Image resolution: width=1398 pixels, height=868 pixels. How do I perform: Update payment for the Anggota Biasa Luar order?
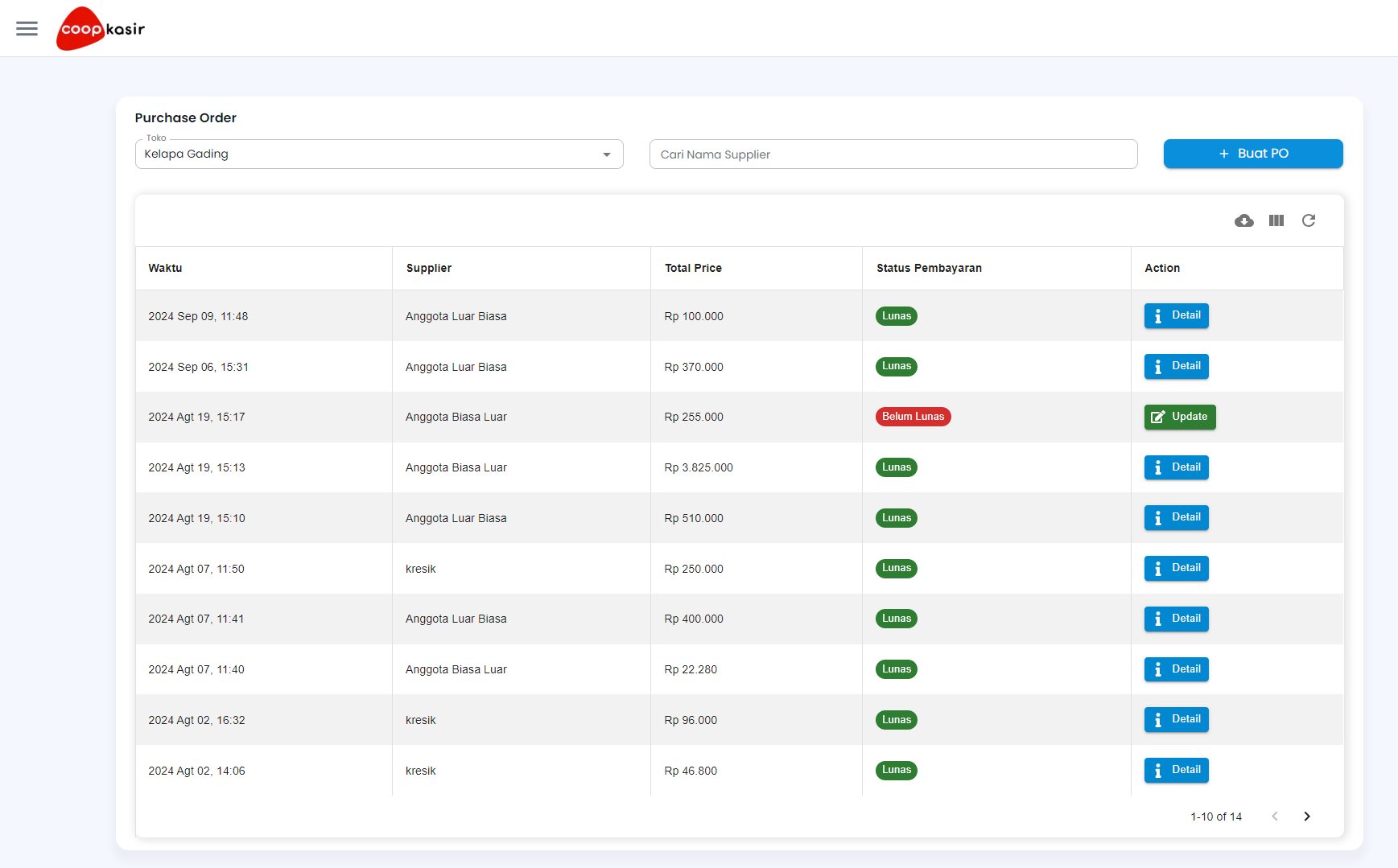tap(1180, 417)
